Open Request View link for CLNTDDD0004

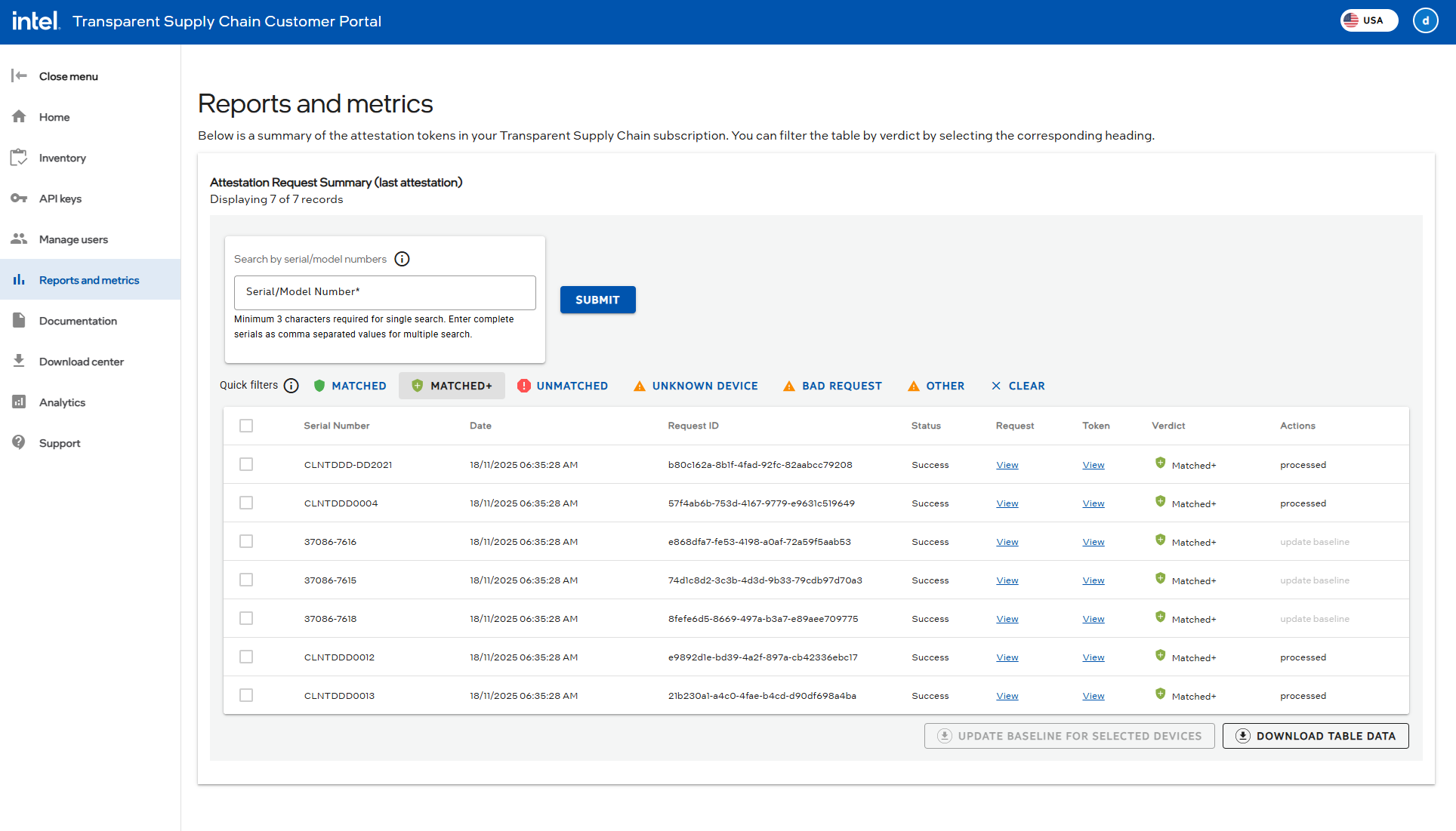[x=1007, y=503]
